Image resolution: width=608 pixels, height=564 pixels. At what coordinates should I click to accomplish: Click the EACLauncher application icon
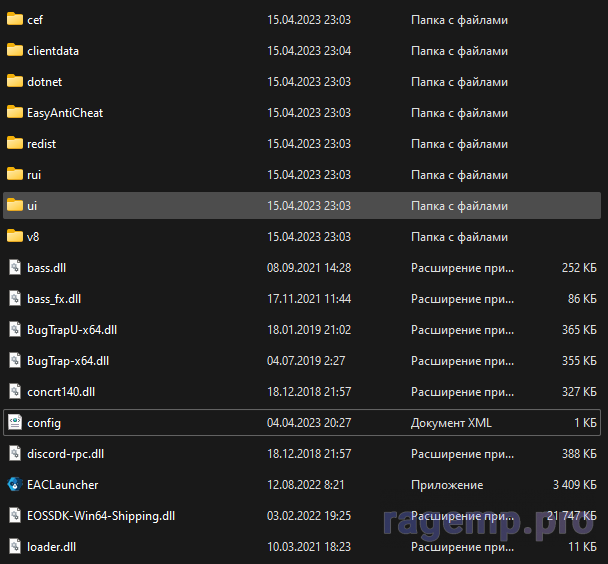pos(15,485)
